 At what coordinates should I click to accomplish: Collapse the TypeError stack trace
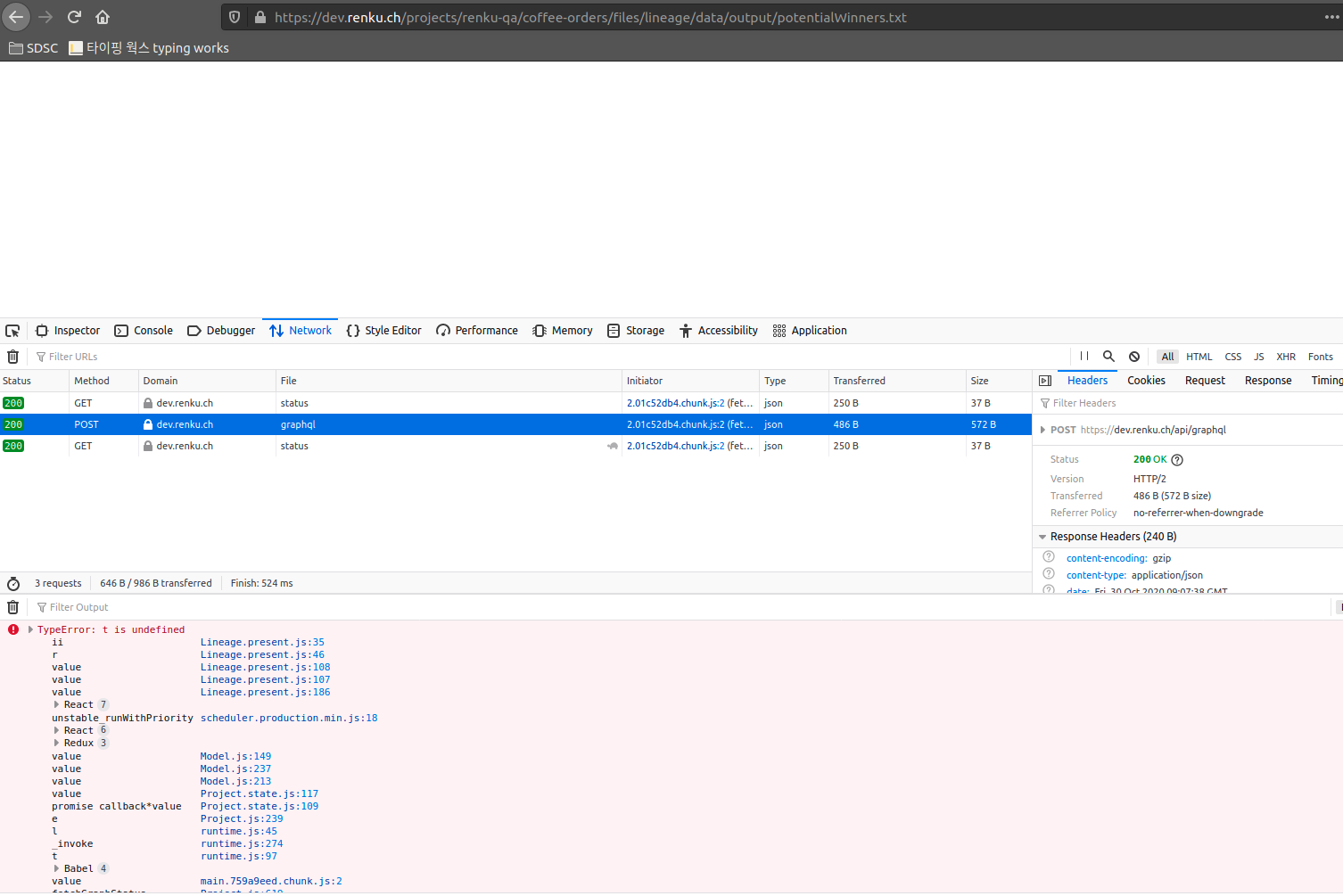[29, 629]
